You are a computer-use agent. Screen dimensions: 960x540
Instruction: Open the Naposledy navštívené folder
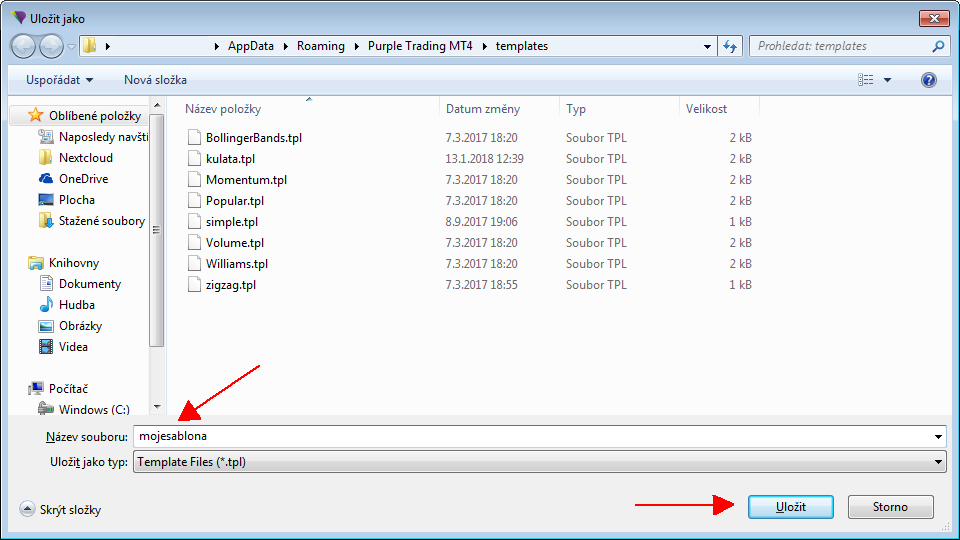93,137
